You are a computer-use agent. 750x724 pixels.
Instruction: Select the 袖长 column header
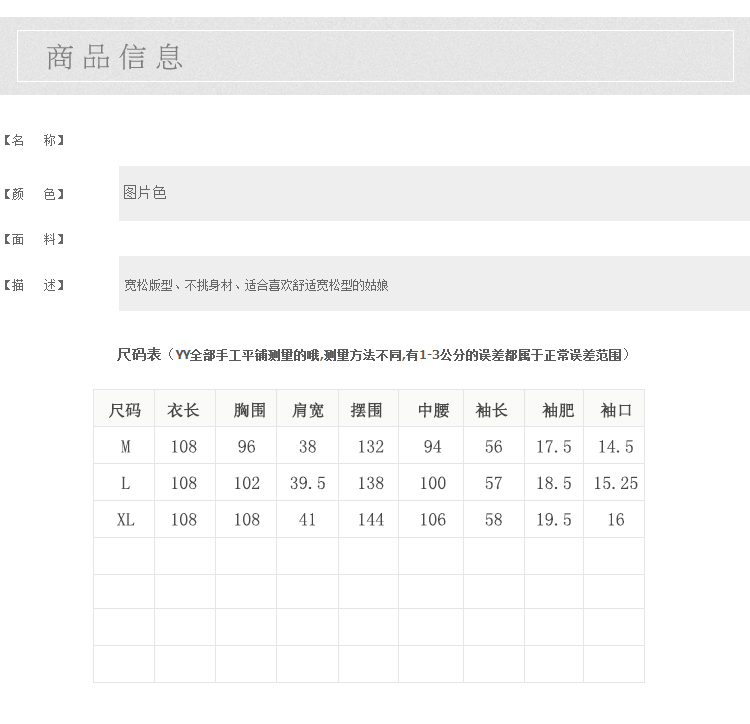[492, 410]
